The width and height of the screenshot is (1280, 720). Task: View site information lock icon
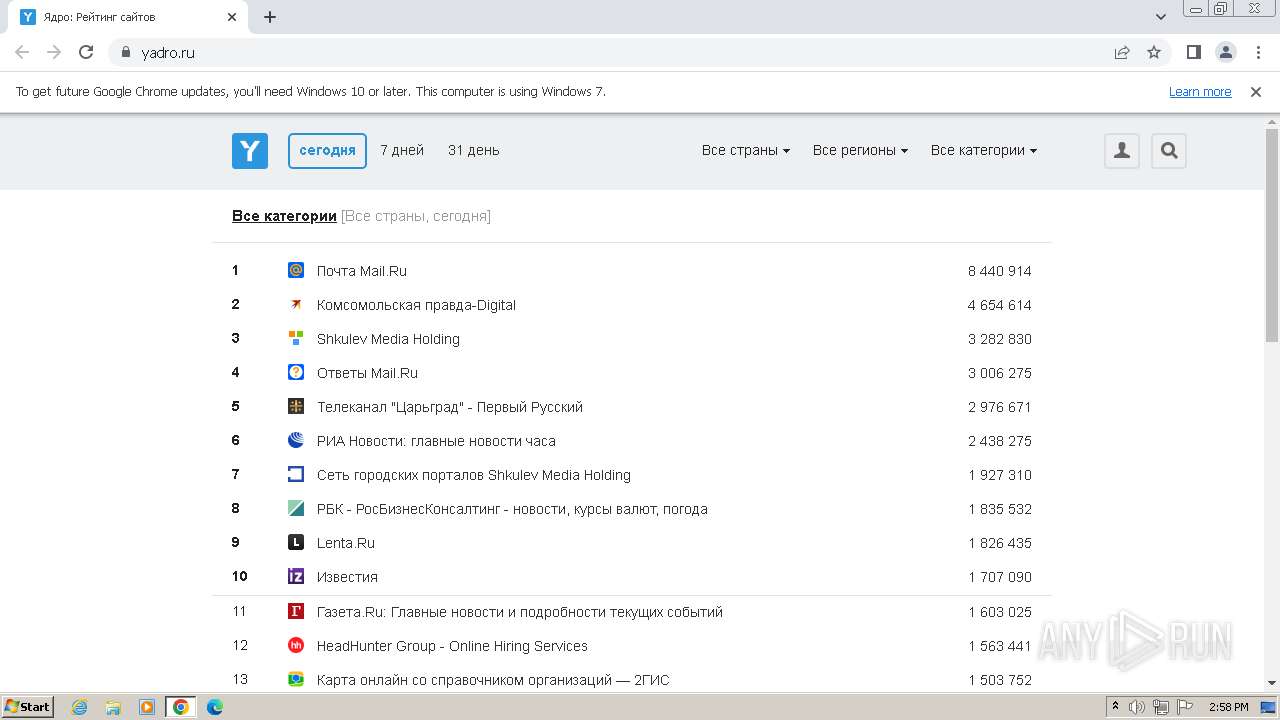tap(126, 52)
